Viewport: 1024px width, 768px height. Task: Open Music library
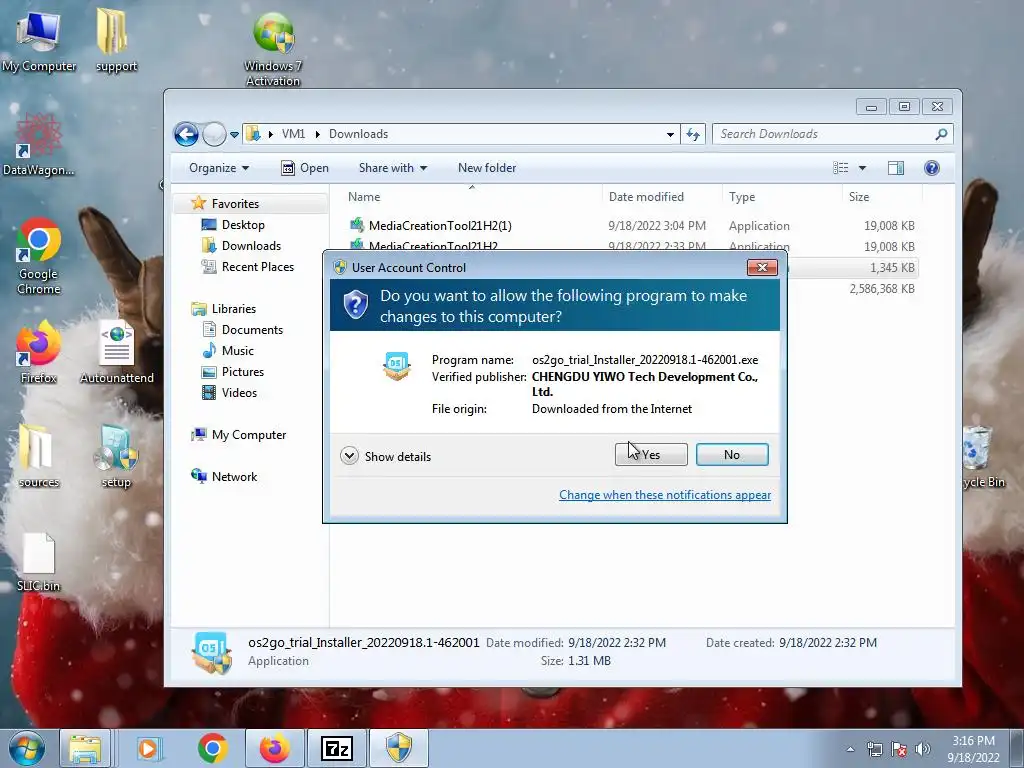238,351
